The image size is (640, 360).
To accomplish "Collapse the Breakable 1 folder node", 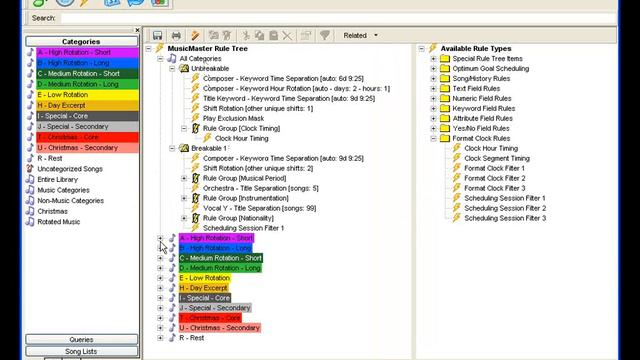I will click(172, 148).
